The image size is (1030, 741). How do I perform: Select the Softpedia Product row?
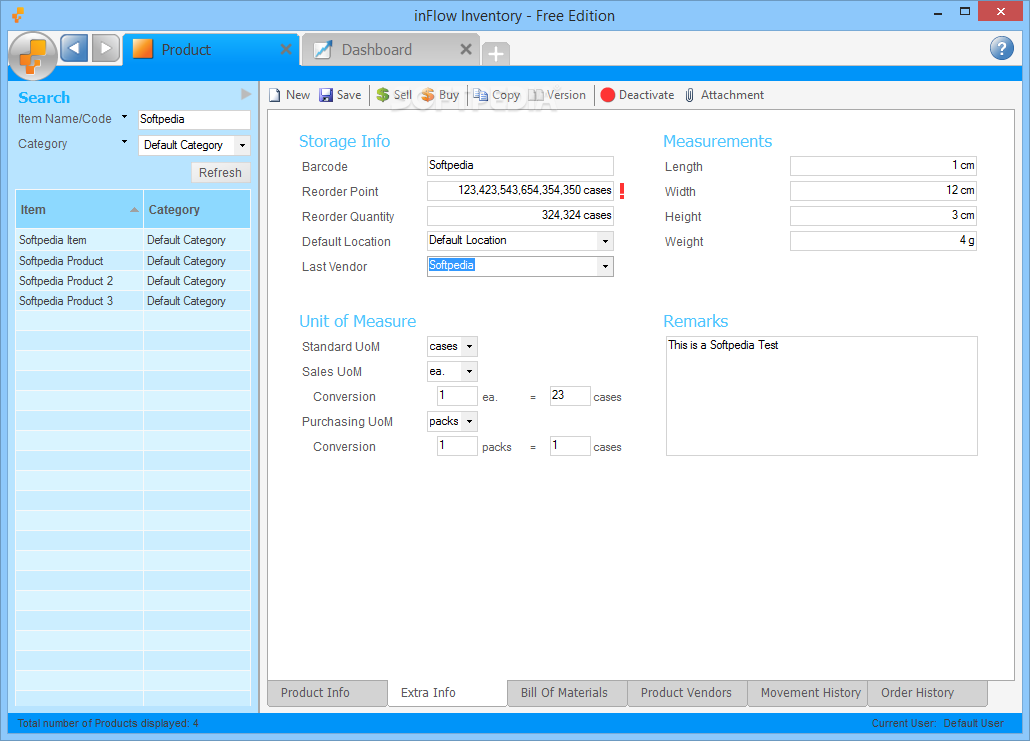pos(133,261)
